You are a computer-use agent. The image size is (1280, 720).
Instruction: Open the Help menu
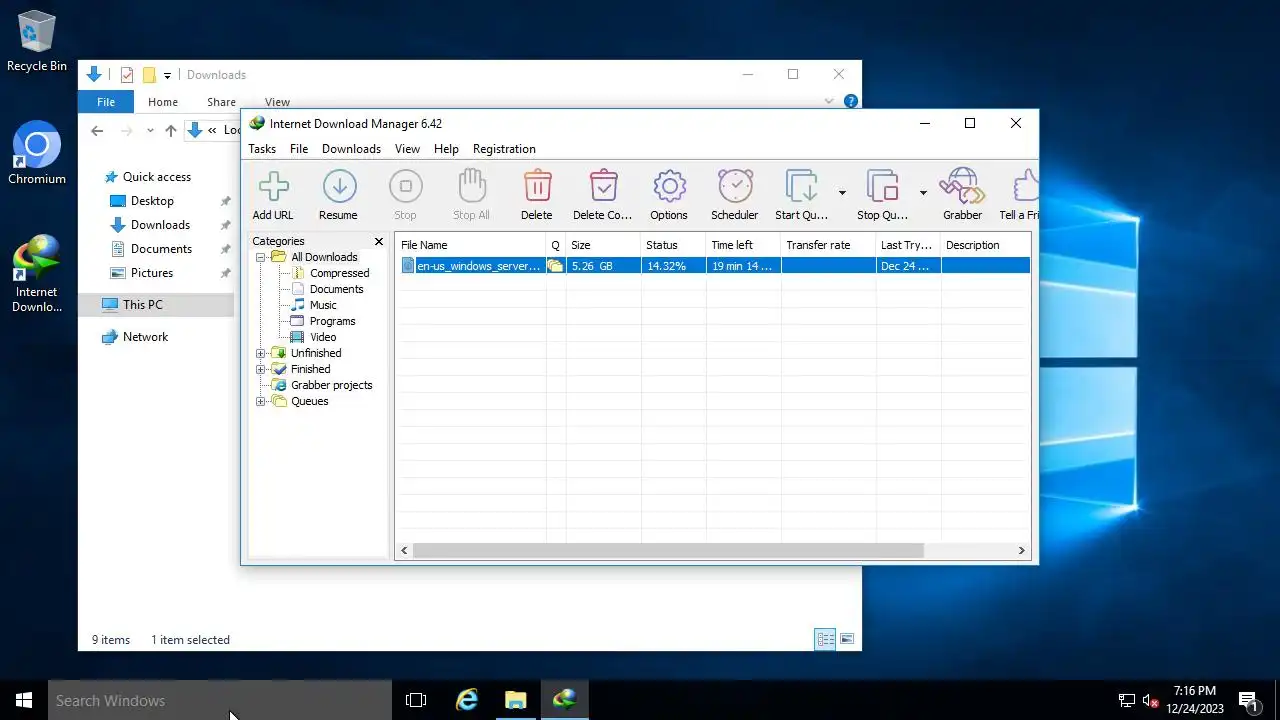(x=446, y=149)
